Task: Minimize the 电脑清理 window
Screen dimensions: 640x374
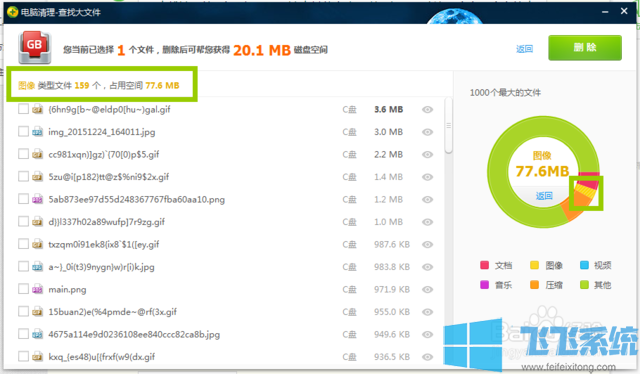Action: pos(605,12)
